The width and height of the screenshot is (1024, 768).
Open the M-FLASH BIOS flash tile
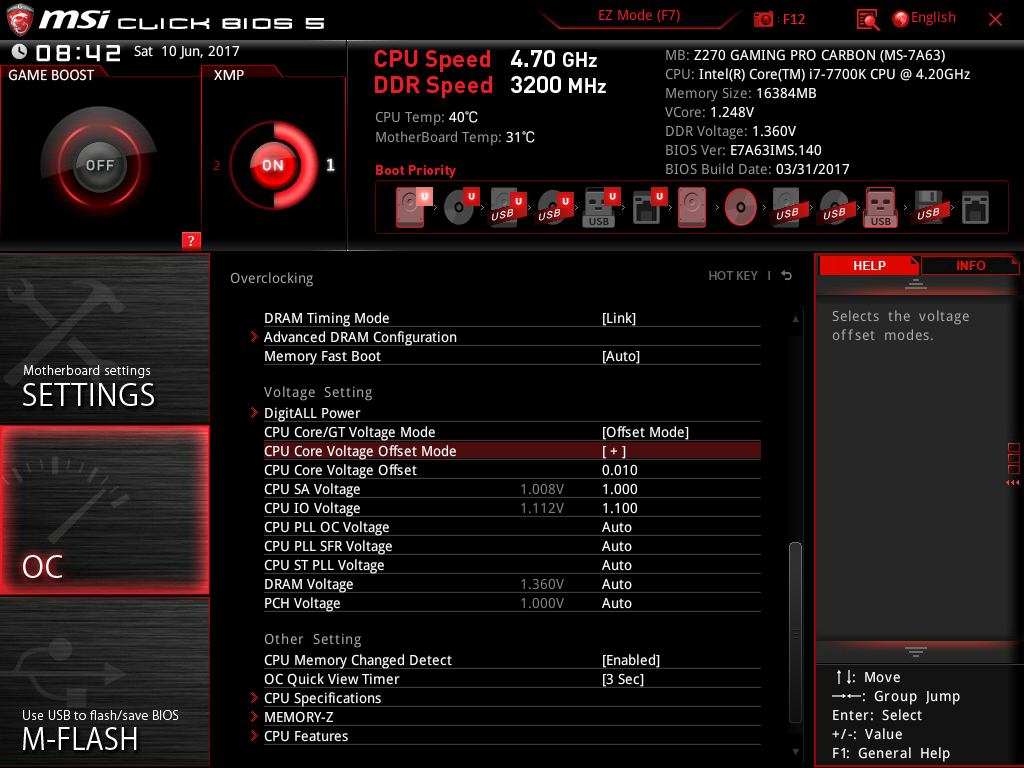point(104,682)
